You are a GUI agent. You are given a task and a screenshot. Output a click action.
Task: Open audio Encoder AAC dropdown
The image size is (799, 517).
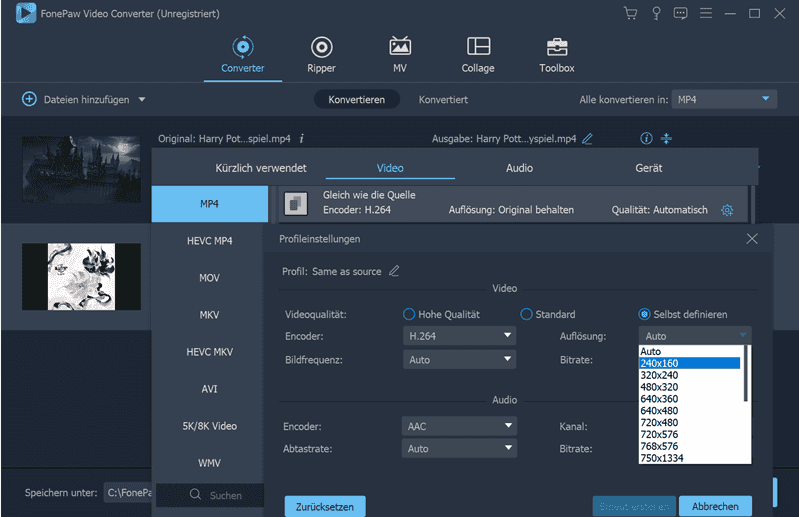coord(459,426)
